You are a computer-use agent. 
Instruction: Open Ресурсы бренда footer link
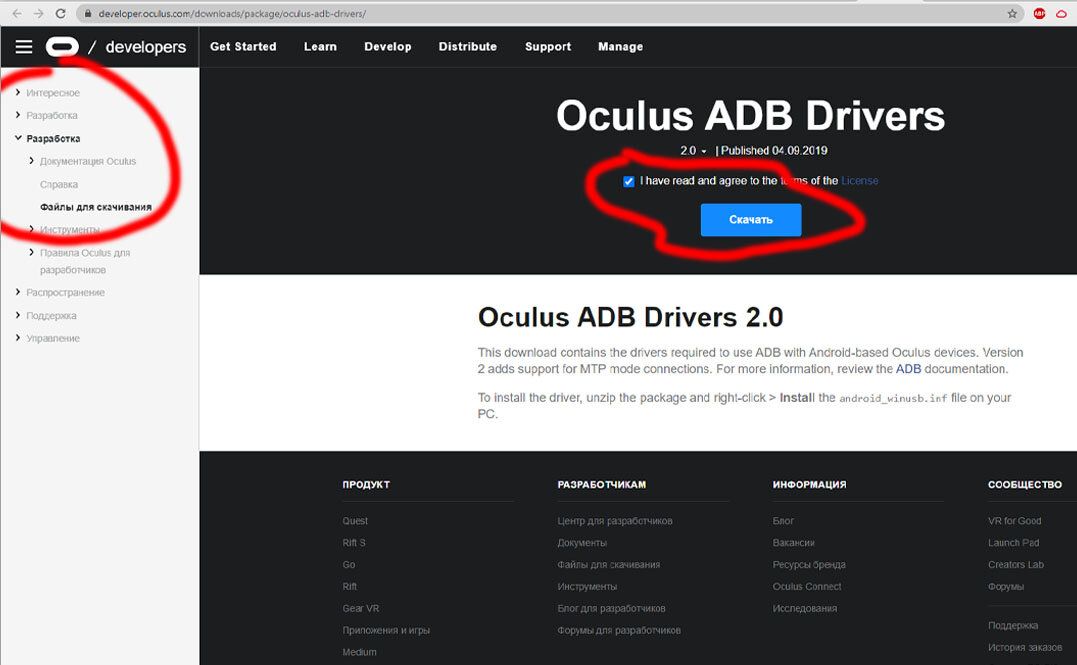pyautogui.click(x=809, y=565)
